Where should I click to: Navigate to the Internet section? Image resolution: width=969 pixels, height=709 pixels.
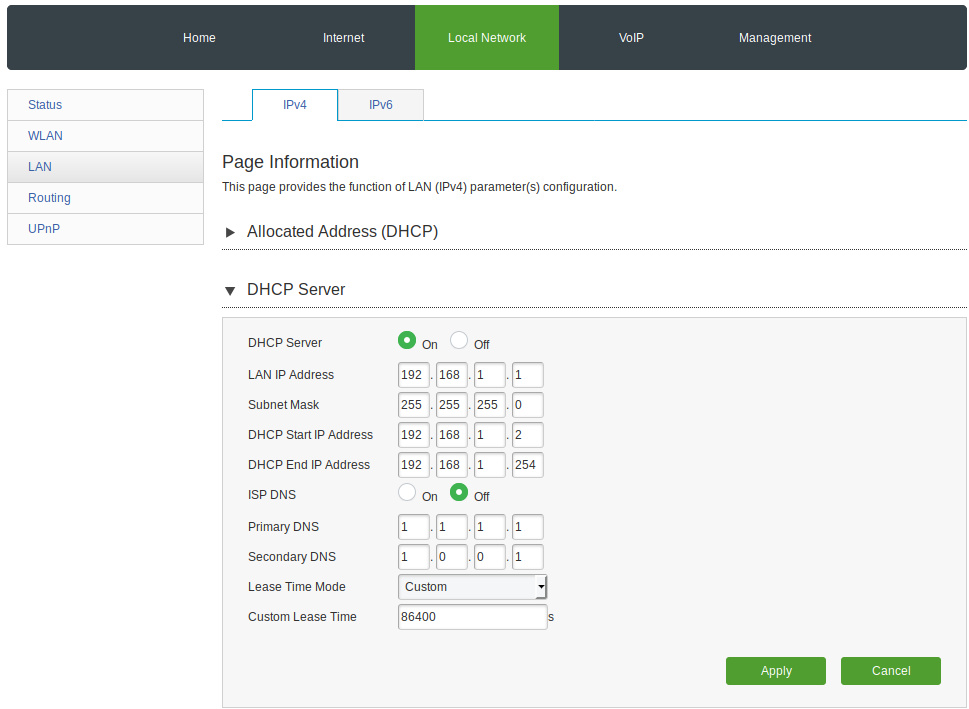[x=343, y=37]
